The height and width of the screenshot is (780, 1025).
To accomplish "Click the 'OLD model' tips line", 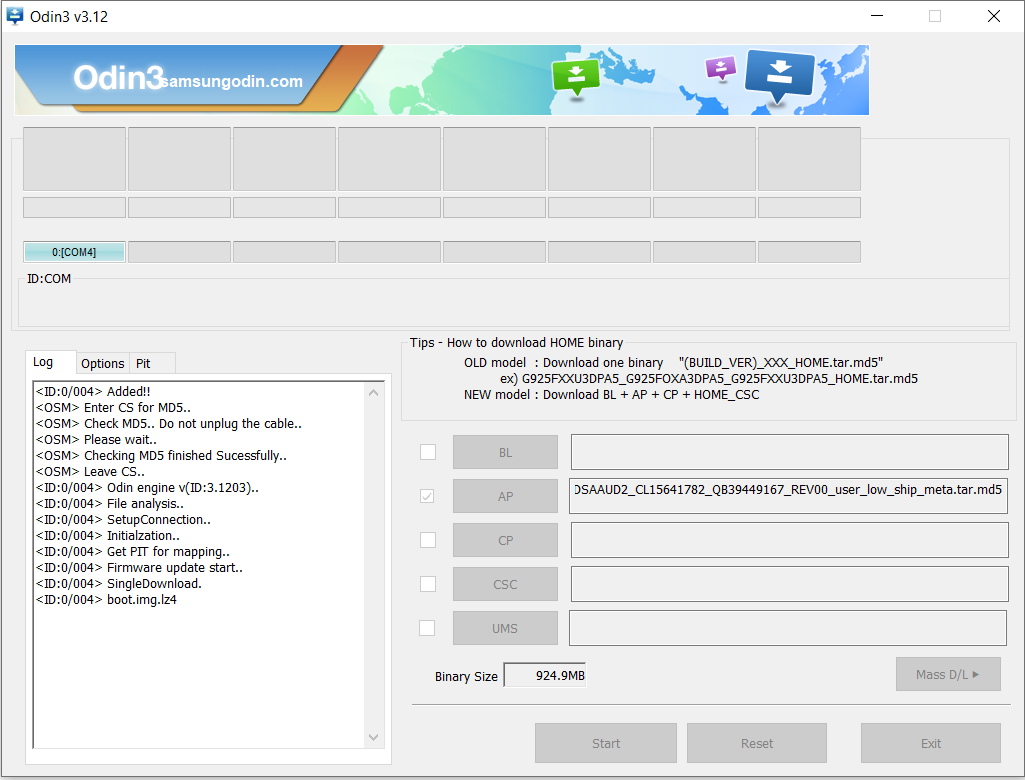I will pyautogui.click(x=673, y=363).
